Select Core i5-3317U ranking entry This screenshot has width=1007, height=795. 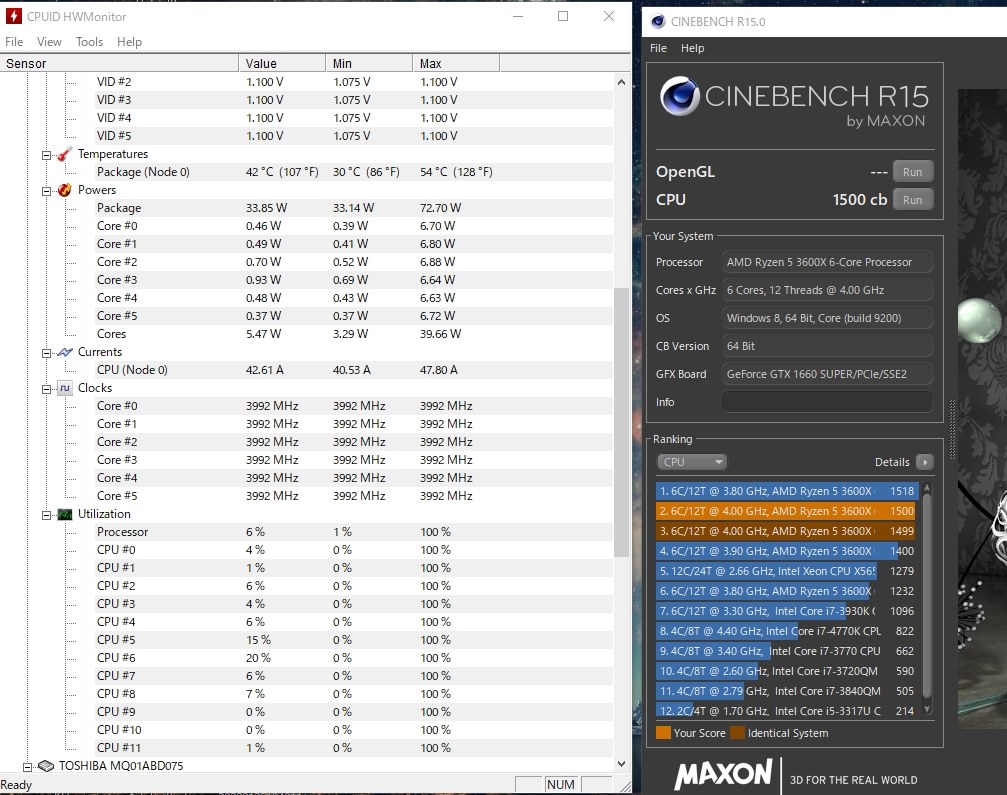pyautogui.click(x=787, y=711)
